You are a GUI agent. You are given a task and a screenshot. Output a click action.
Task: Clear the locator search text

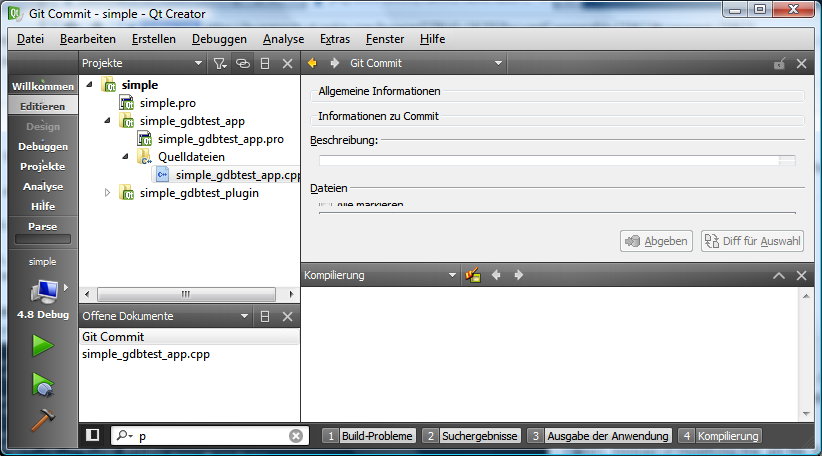[x=296, y=436]
